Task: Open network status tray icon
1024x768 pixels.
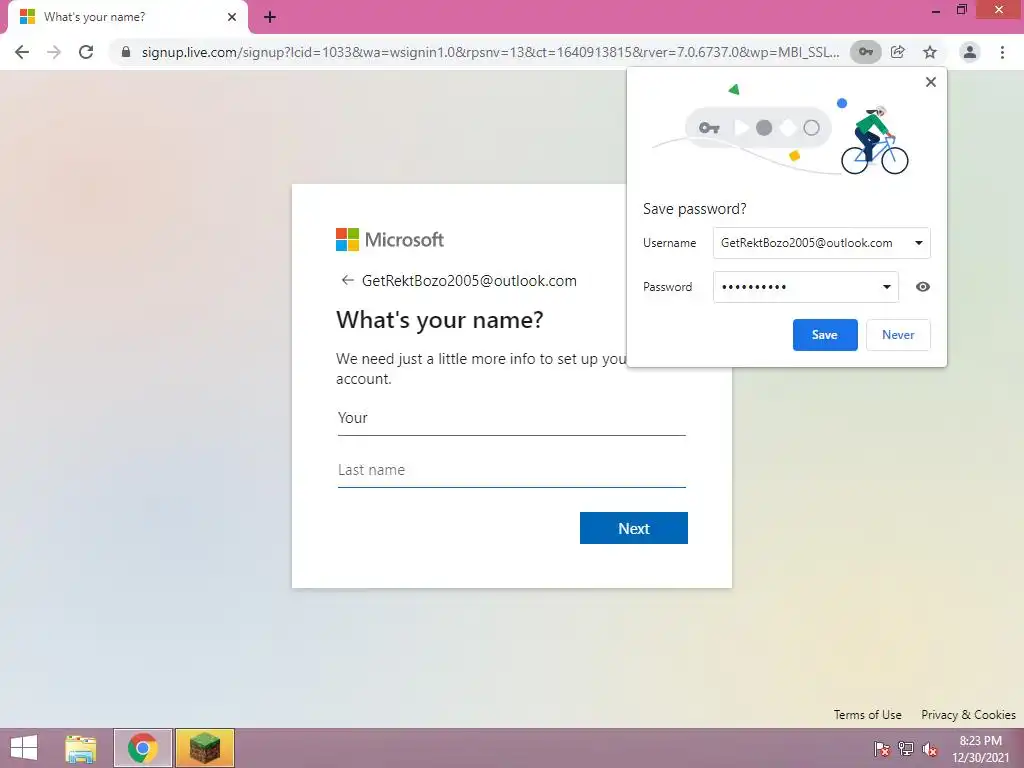Action: pos(906,748)
